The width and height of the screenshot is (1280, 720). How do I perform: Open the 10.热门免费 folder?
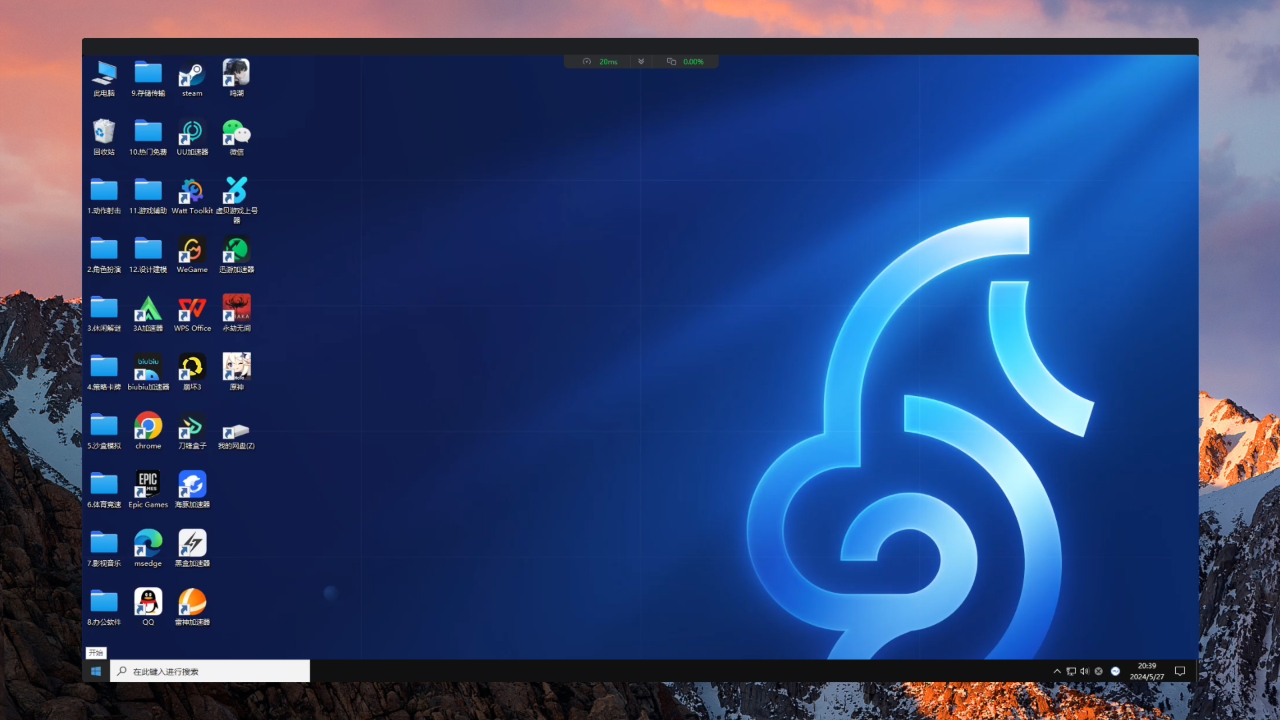point(148,137)
